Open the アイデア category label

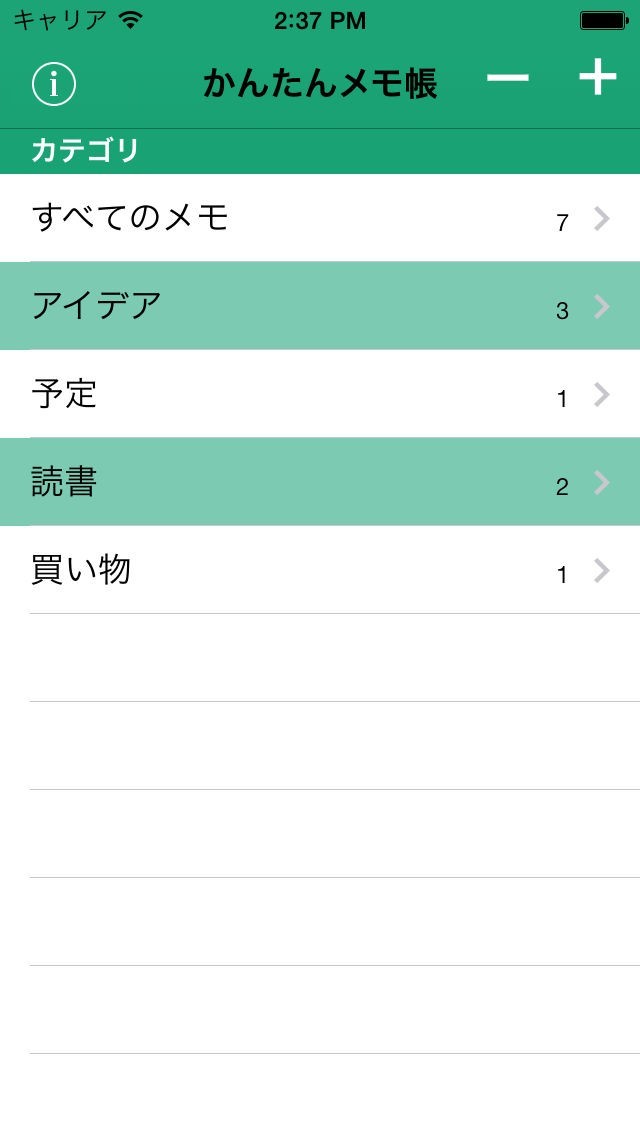click(x=96, y=305)
